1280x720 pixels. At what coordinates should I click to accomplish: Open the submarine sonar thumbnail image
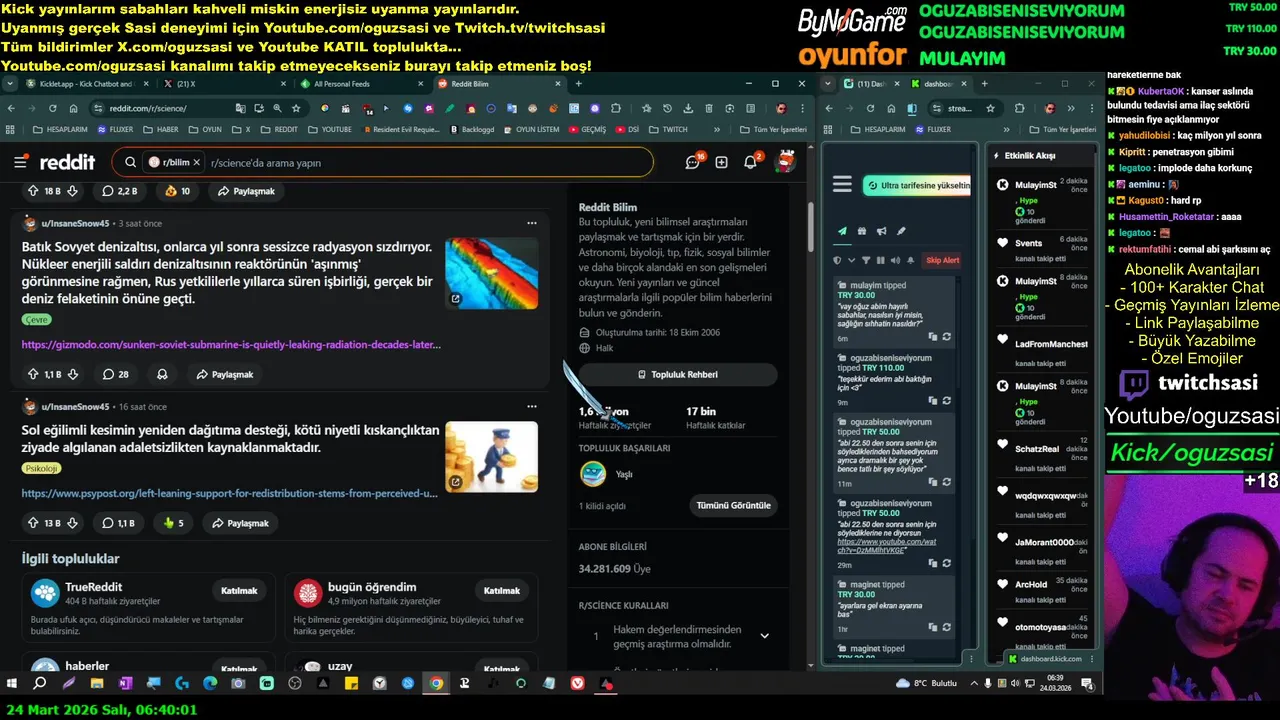point(492,272)
